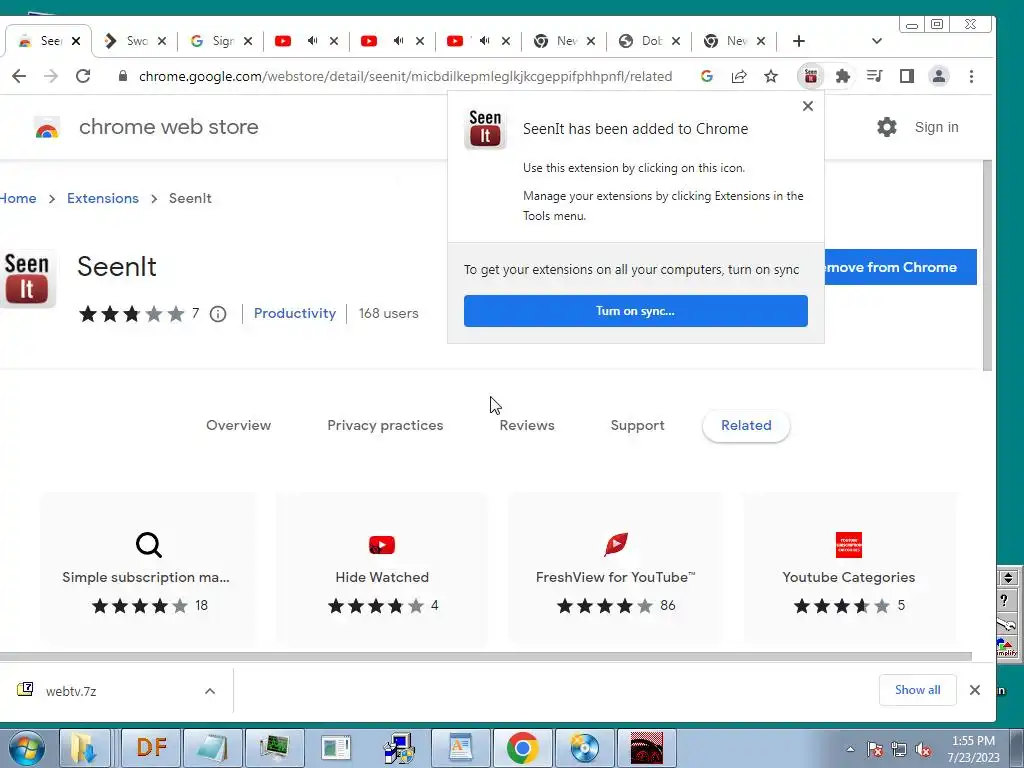
Task: Expand the tab search dropdown arrow
Action: click(x=876, y=41)
